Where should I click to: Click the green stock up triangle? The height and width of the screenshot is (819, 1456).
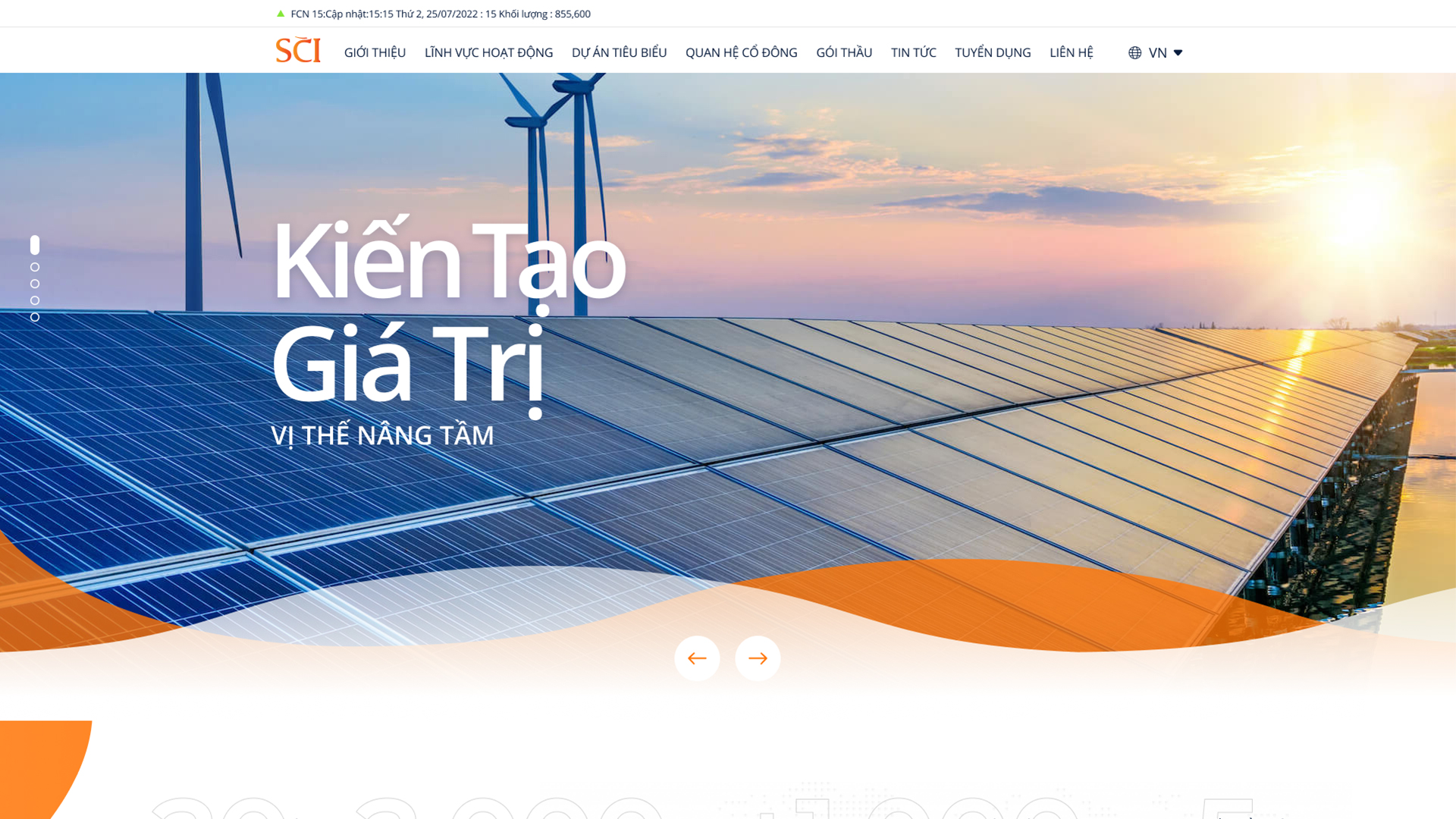[x=281, y=14]
